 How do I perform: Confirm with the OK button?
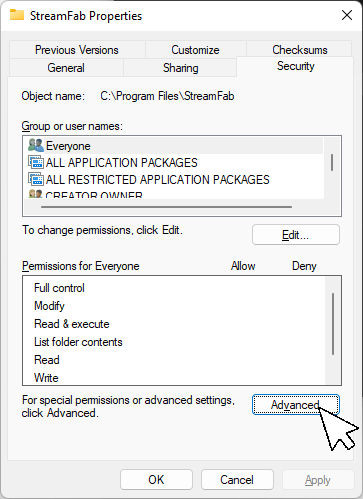pos(156,480)
